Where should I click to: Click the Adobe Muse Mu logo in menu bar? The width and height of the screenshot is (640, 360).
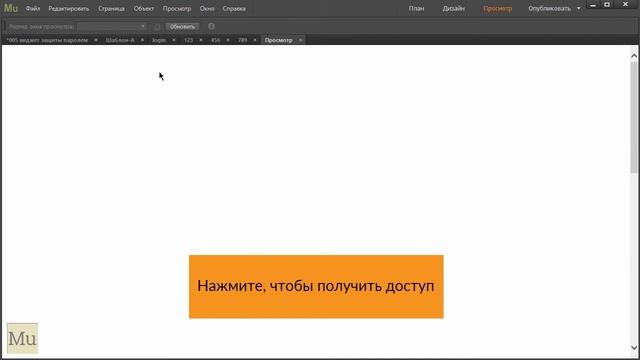tap(11, 8)
